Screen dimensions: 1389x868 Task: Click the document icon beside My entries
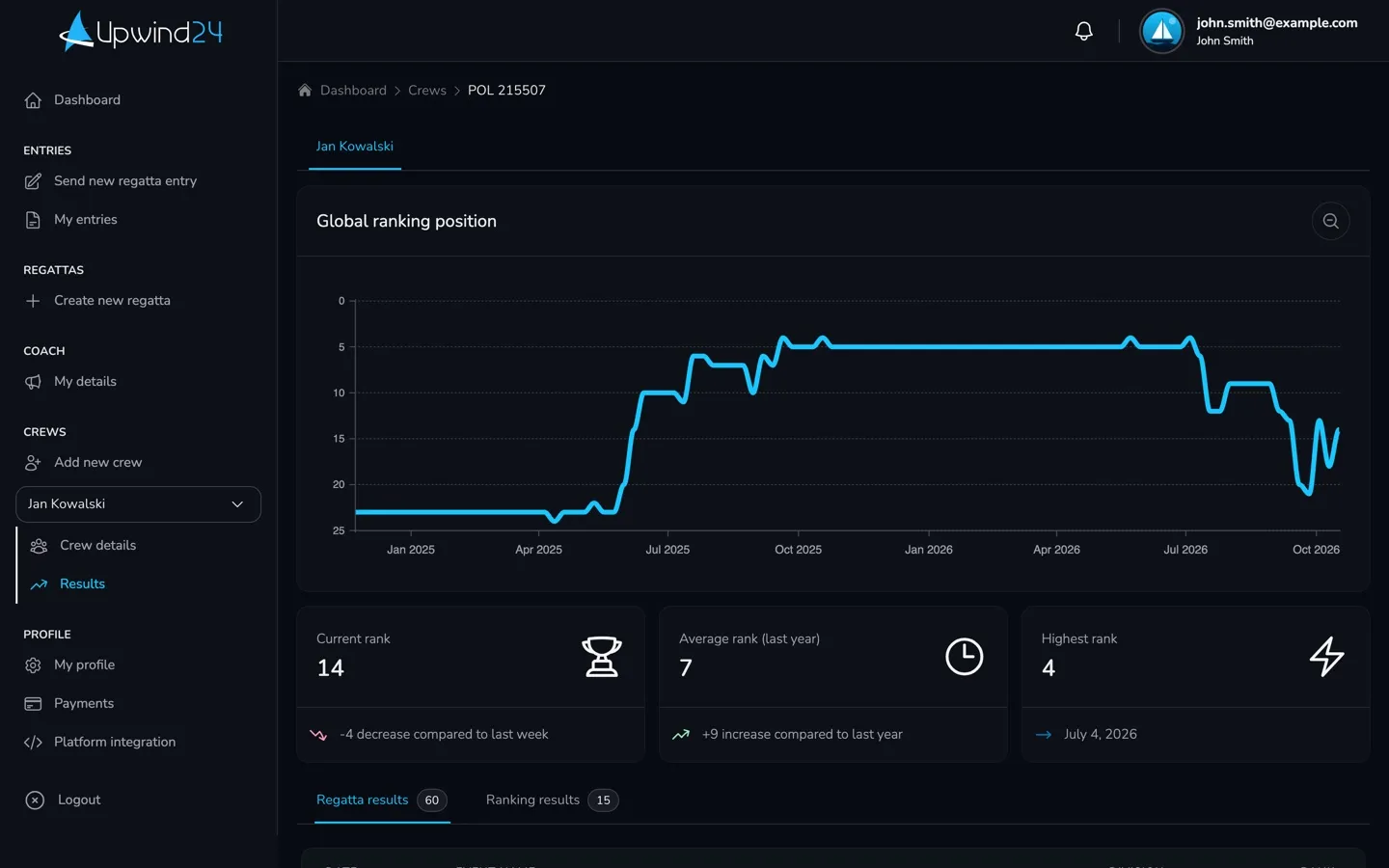[33, 220]
